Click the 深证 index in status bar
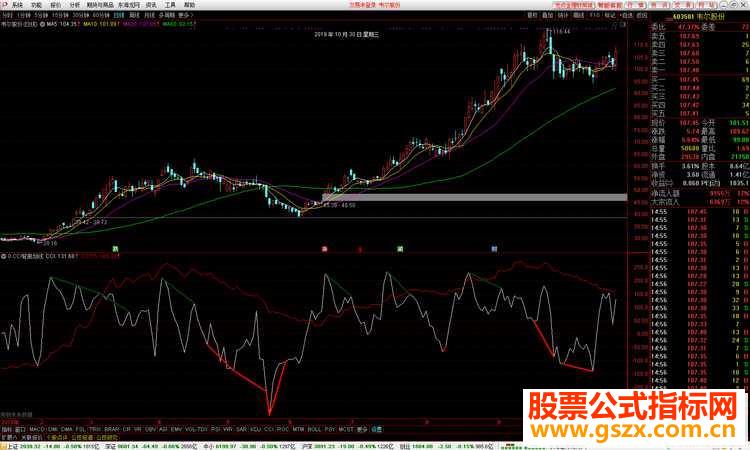Image resolution: width=750 pixels, height=450 pixels. pos(110,446)
